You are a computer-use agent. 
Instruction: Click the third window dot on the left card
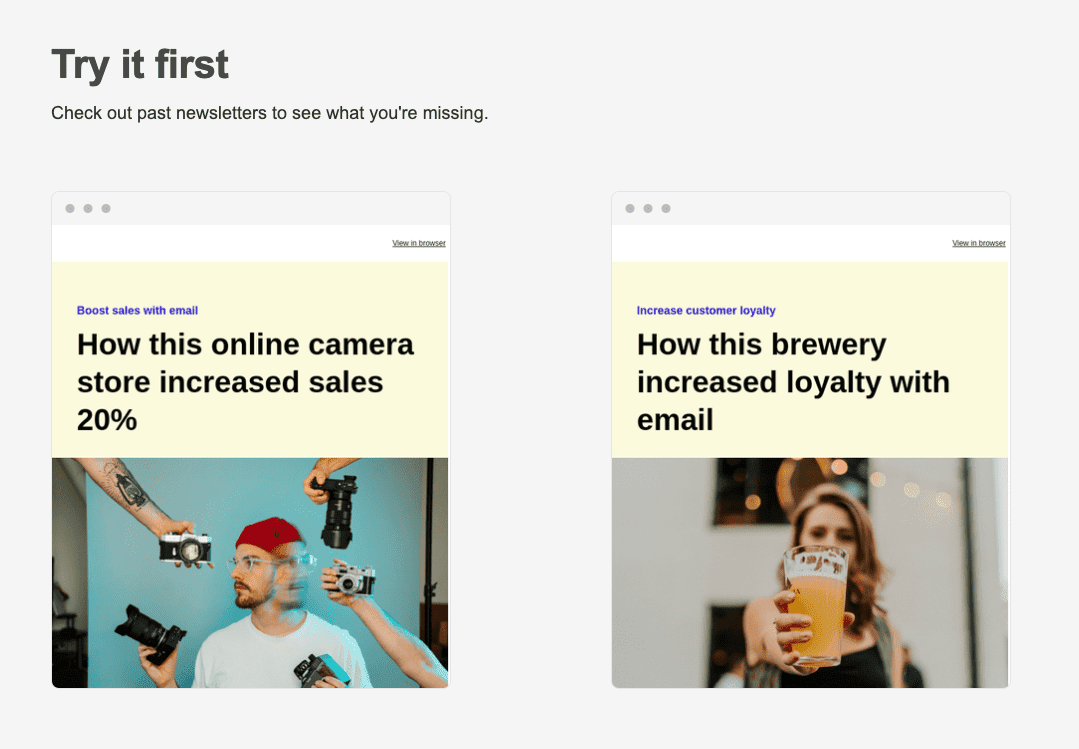coord(107,209)
